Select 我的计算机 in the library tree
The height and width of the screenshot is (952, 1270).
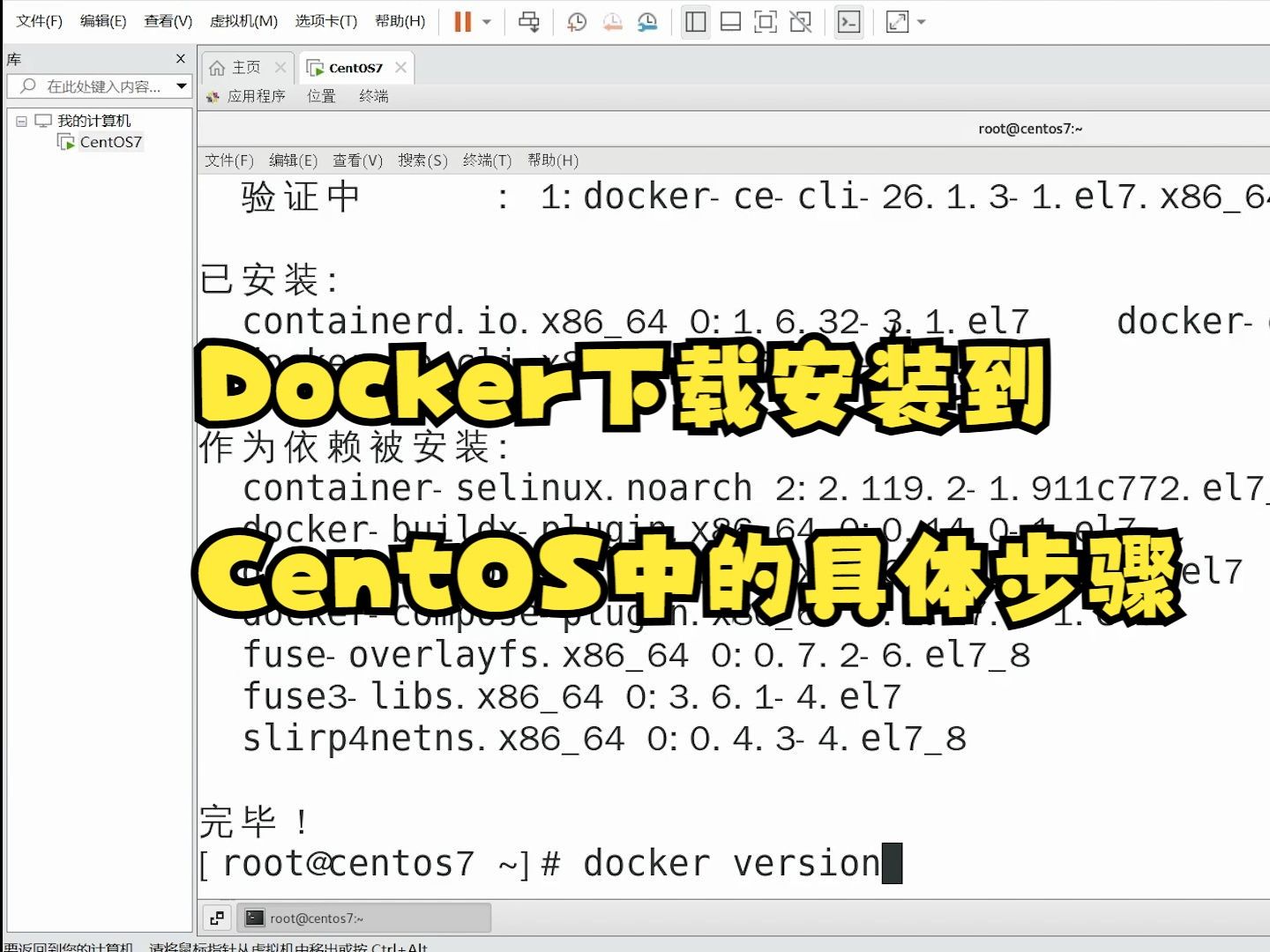pyautogui.click(x=93, y=121)
